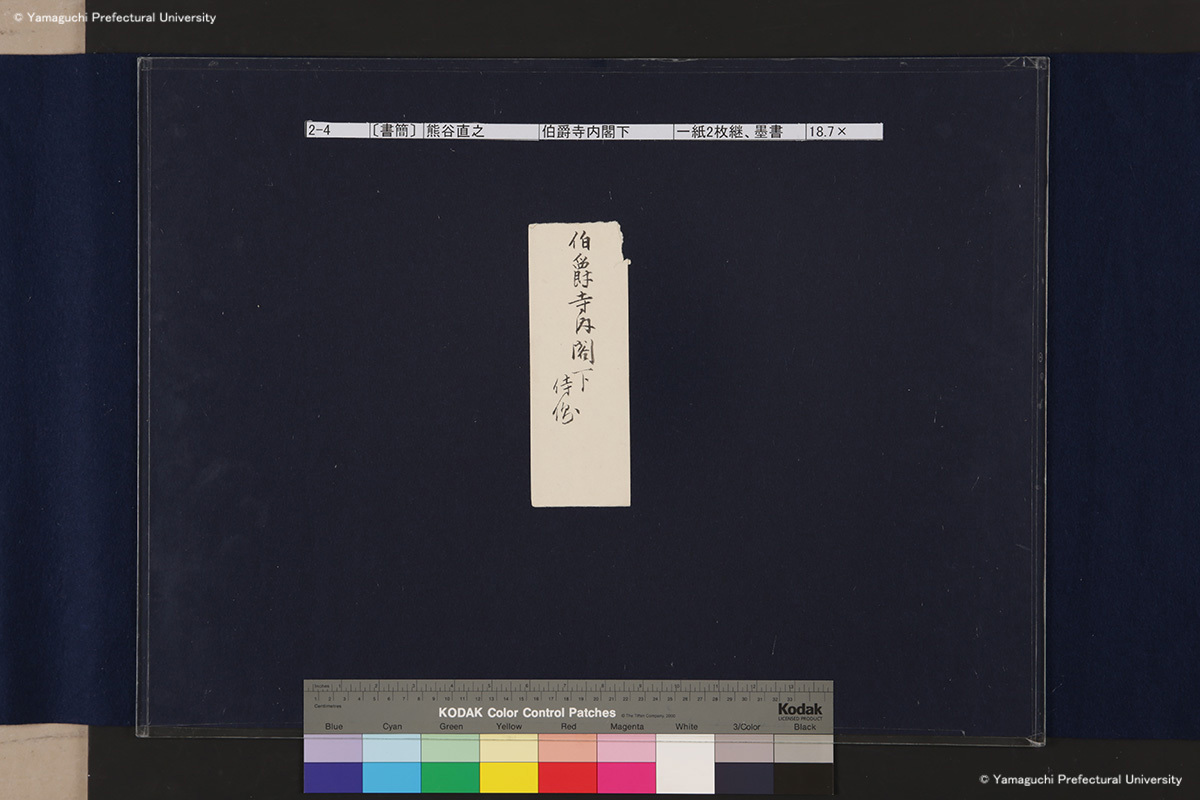
Task: Select the 一紙2枚継、墨書 description cell
Action: pyautogui.click(x=739, y=131)
